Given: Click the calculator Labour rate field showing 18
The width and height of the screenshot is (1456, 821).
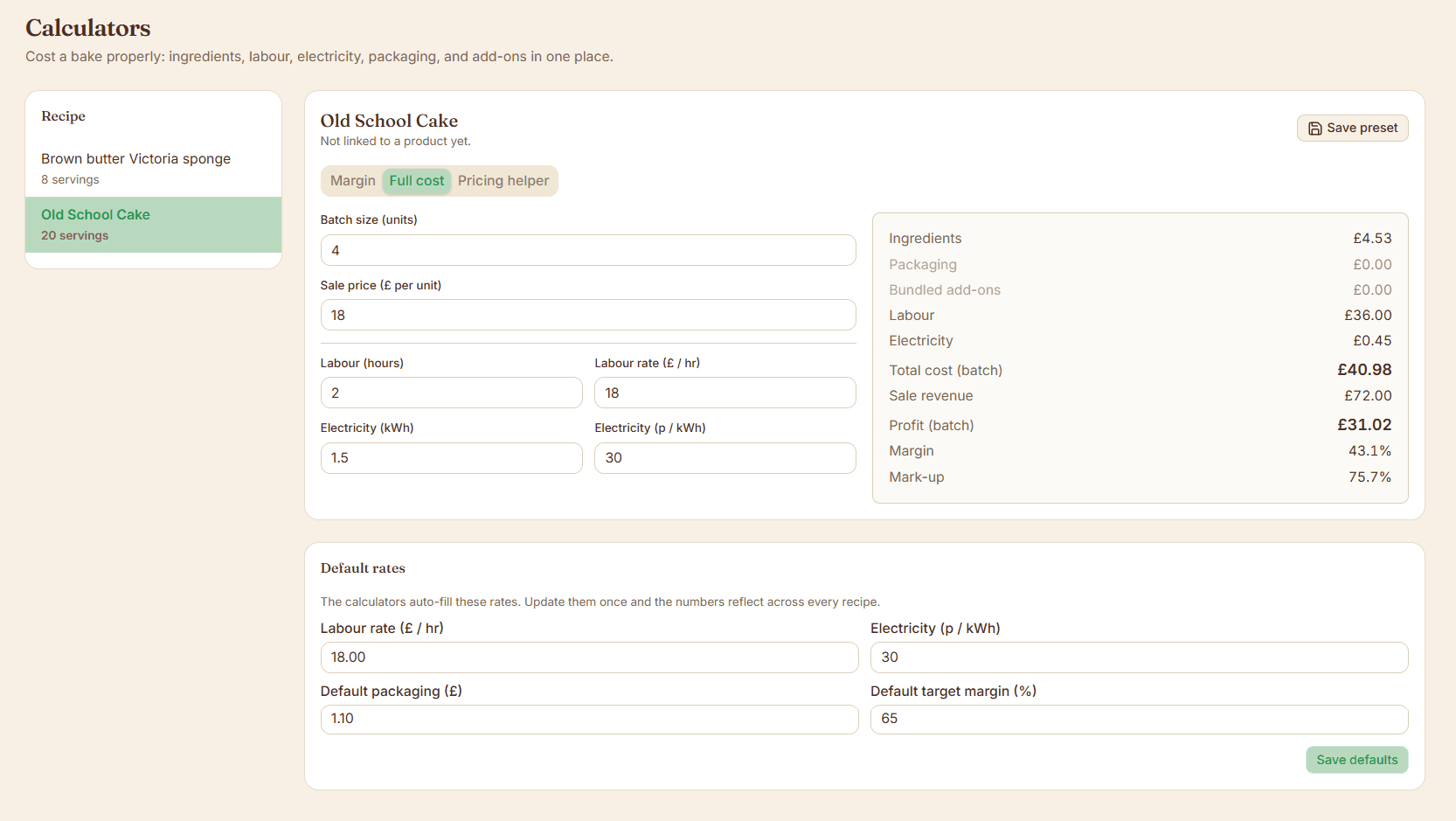Looking at the screenshot, I should pos(725,393).
